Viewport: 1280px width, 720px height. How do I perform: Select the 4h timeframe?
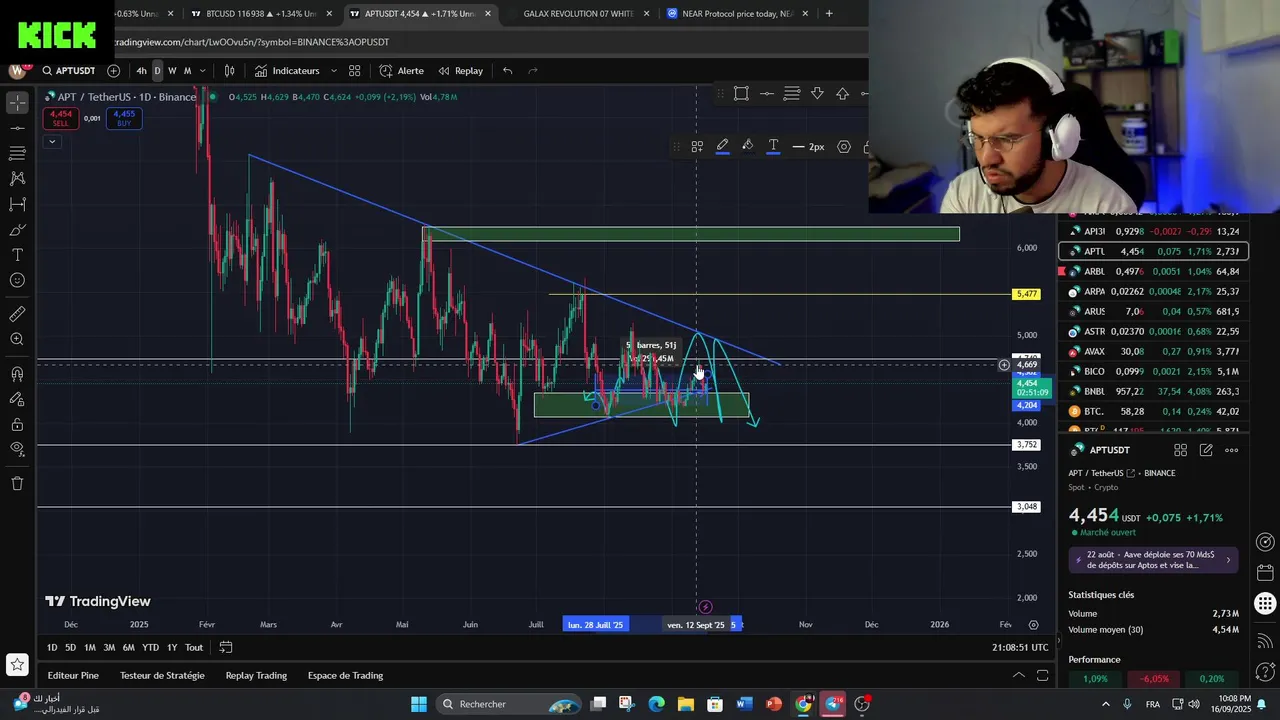141,71
